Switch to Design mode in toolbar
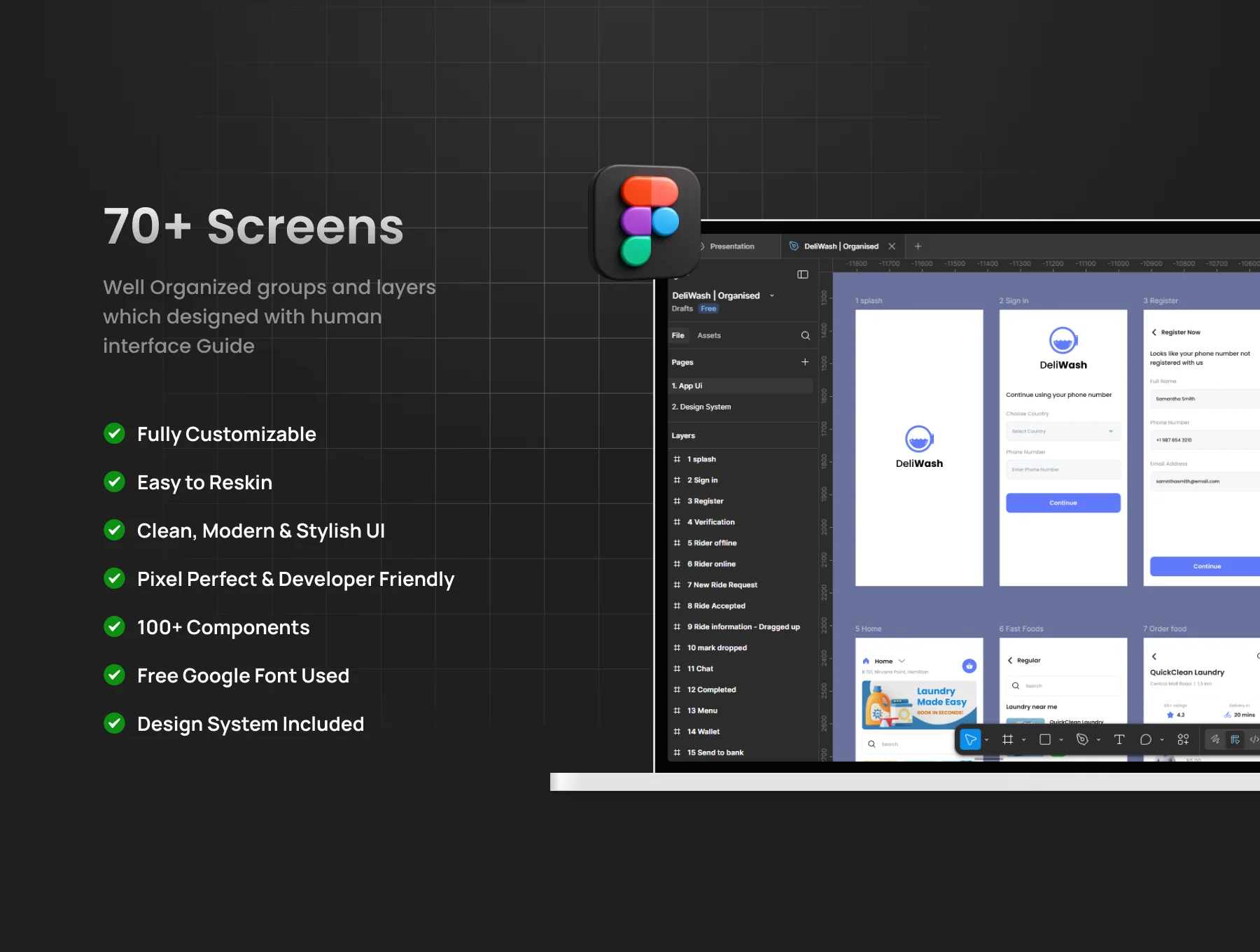 point(1235,739)
